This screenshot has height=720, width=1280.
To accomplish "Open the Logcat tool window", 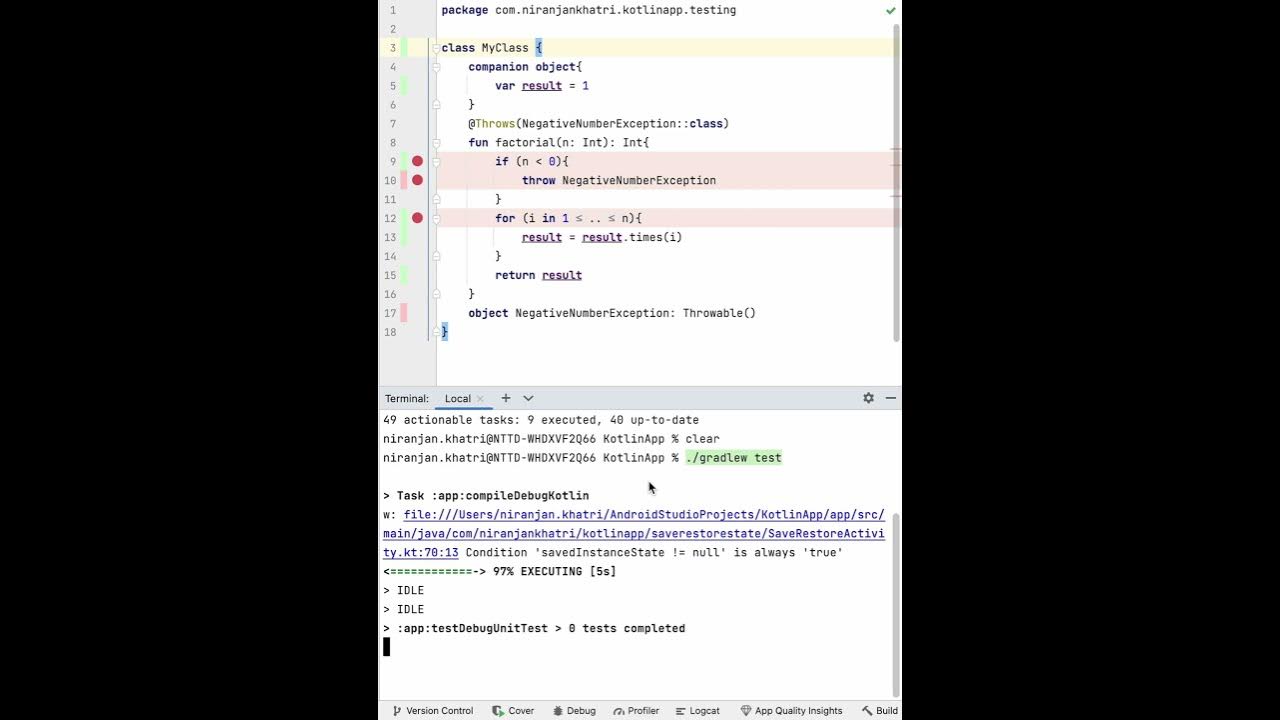I will tap(697, 711).
